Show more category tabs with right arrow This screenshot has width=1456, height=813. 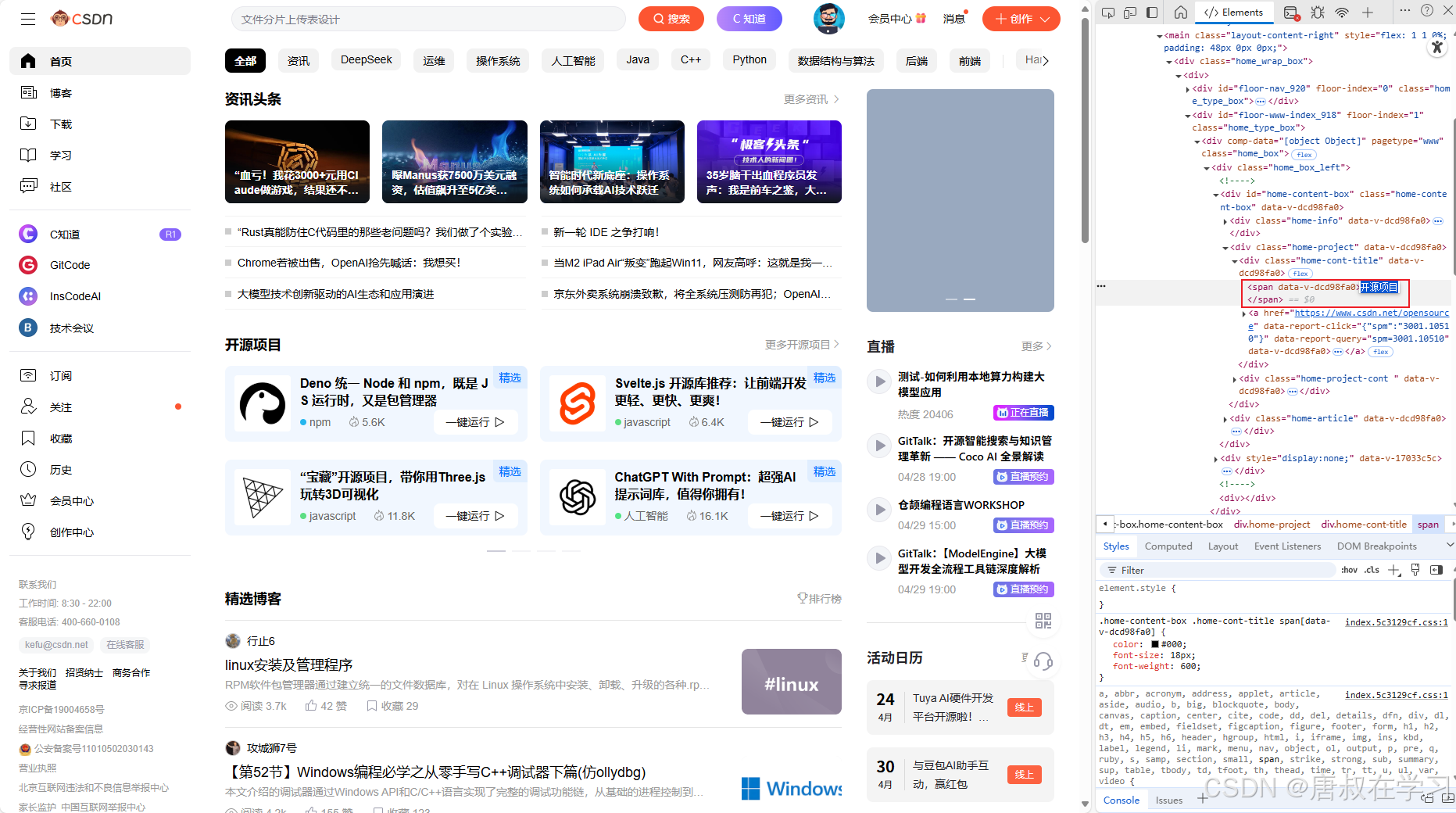tap(1046, 60)
